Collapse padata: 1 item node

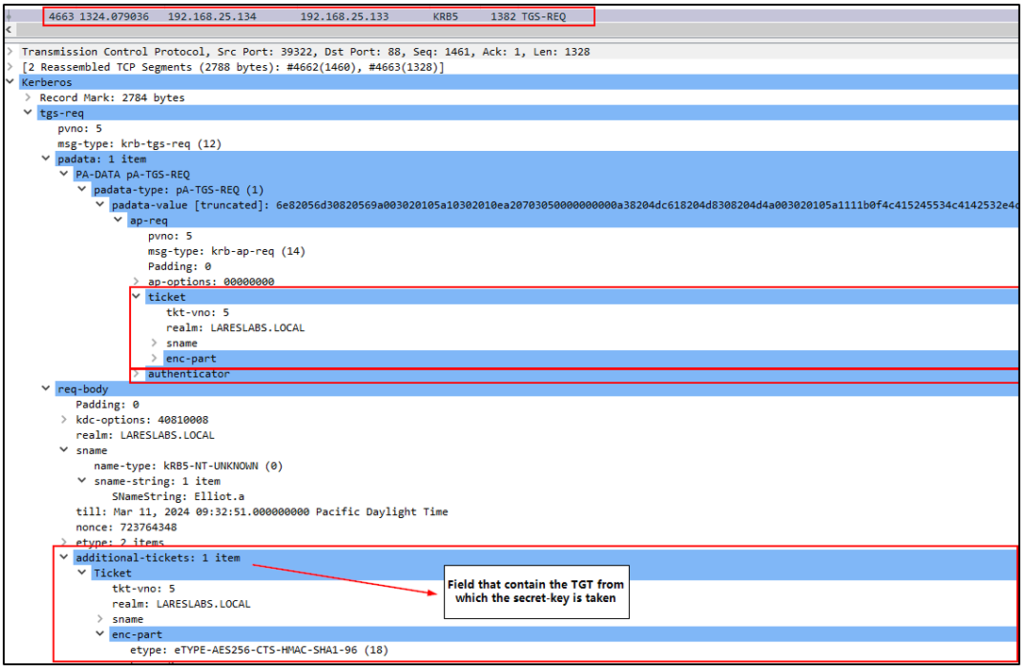click(46, 159)
